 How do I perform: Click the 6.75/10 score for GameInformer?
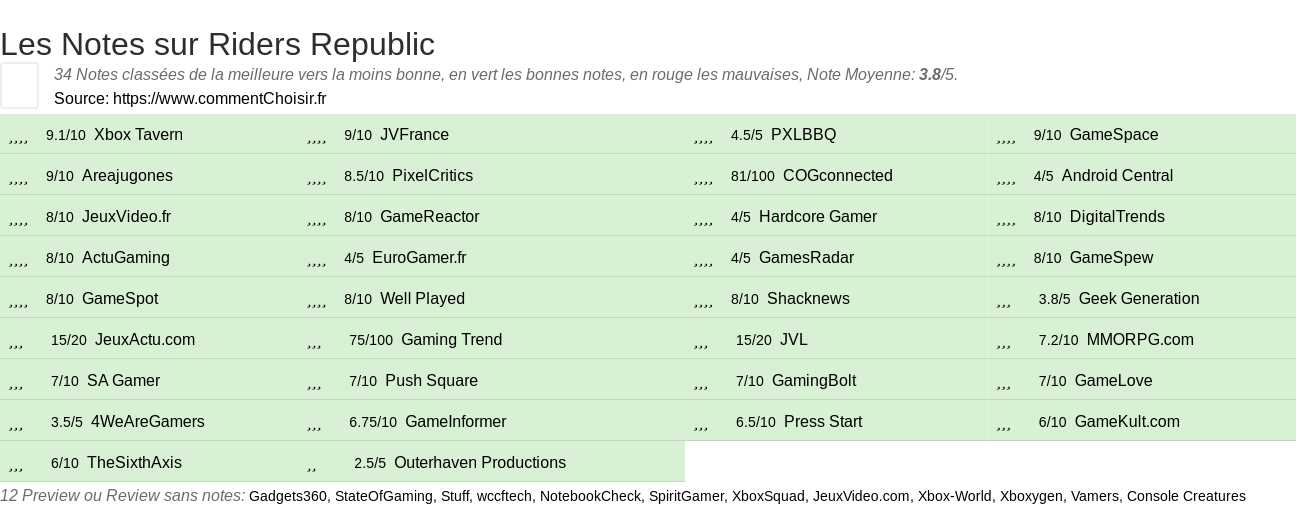373,422
